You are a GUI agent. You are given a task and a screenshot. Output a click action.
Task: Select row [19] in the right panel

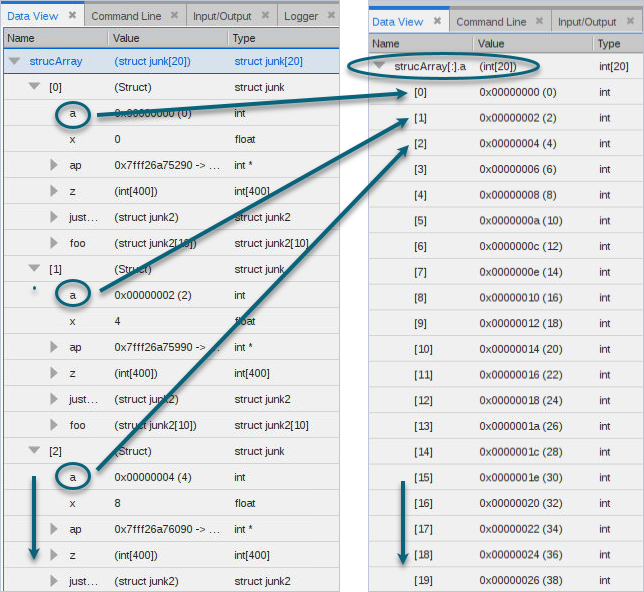point(423,580)
